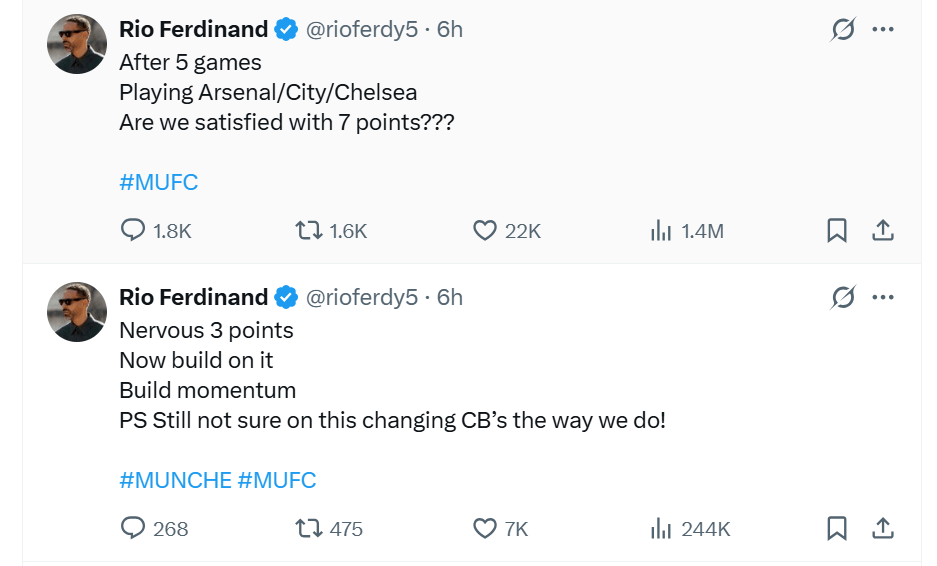Share the 'Nervous 3 points' tweet
Screen dimensions: 937x566
point(882,528)
